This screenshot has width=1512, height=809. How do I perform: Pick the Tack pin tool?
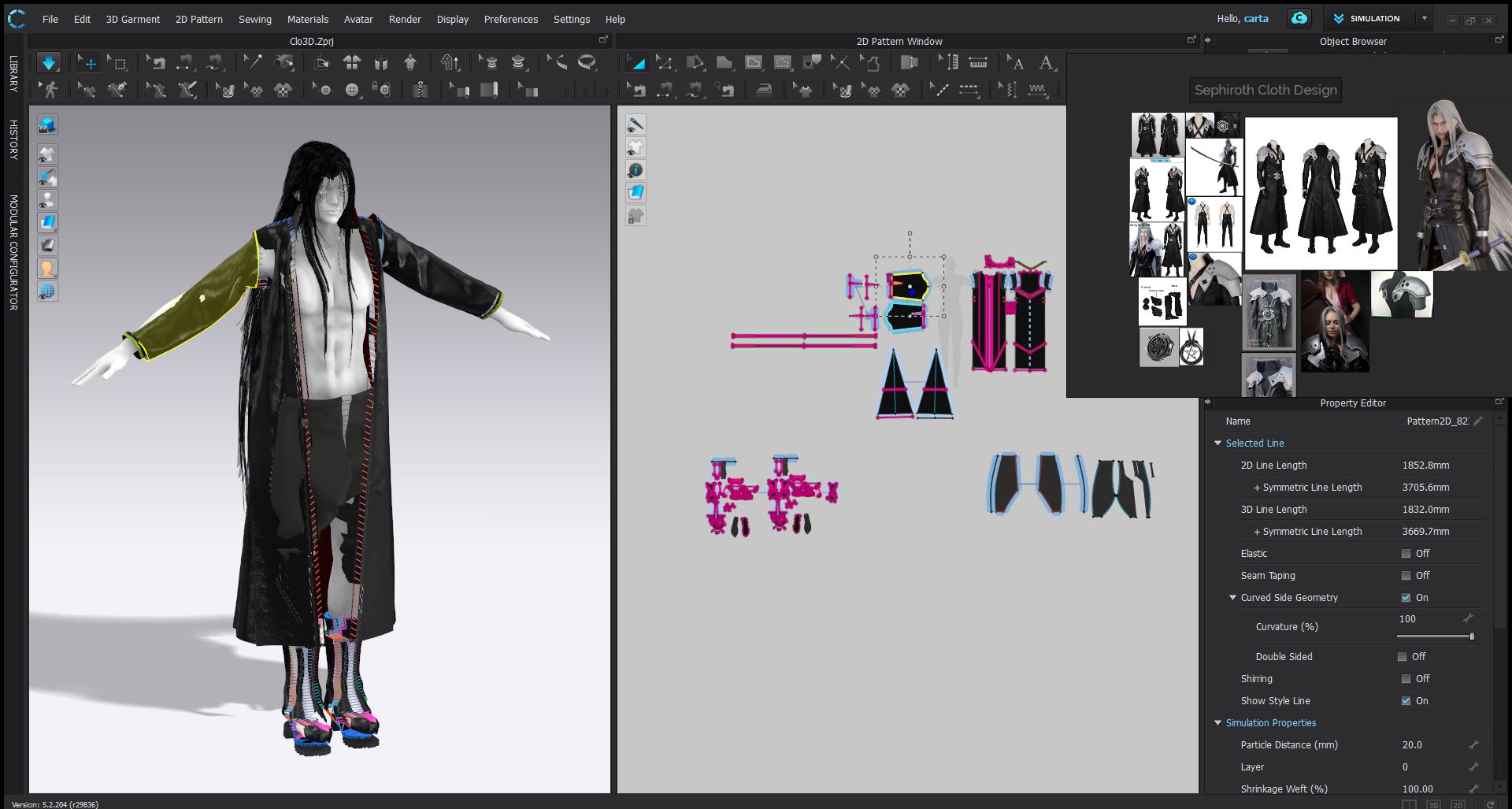[253, 63]
